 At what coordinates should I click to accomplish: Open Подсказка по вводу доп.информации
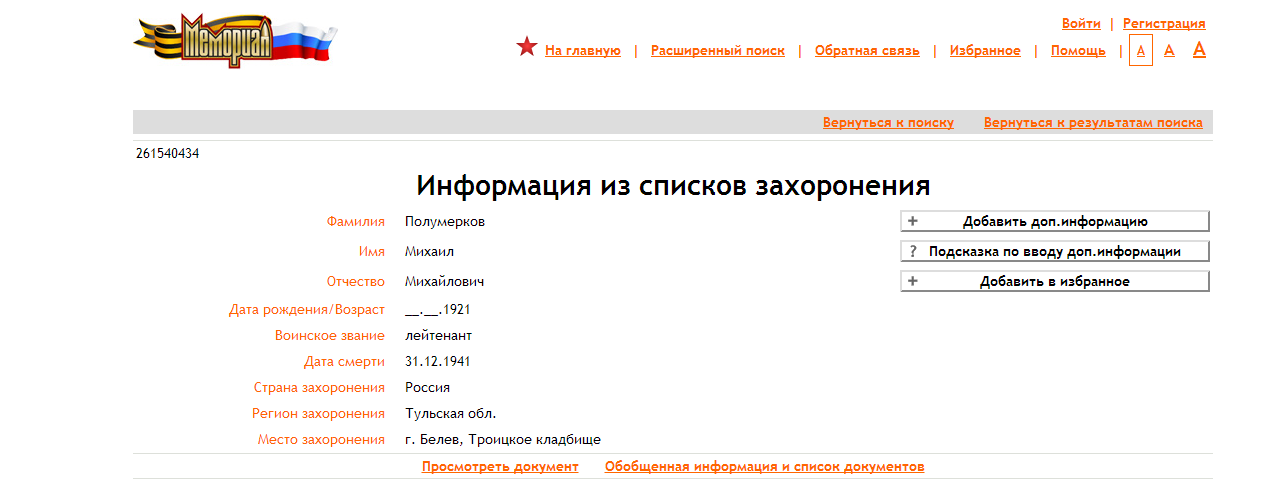tap(1055, 252)
